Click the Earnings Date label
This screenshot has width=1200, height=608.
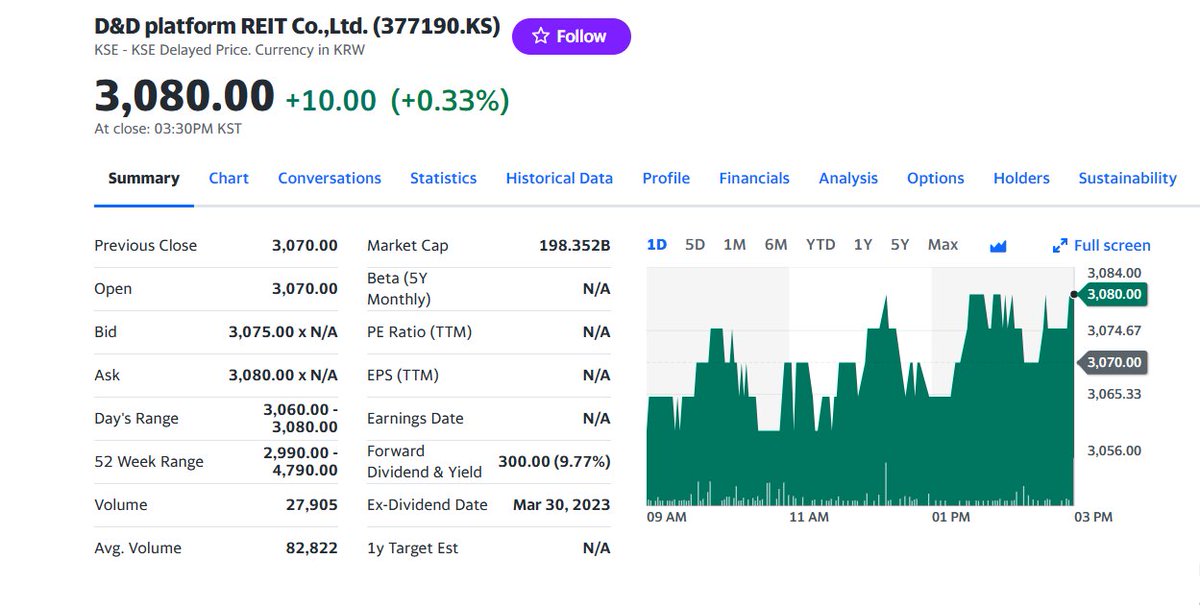(x=415, y=419)
